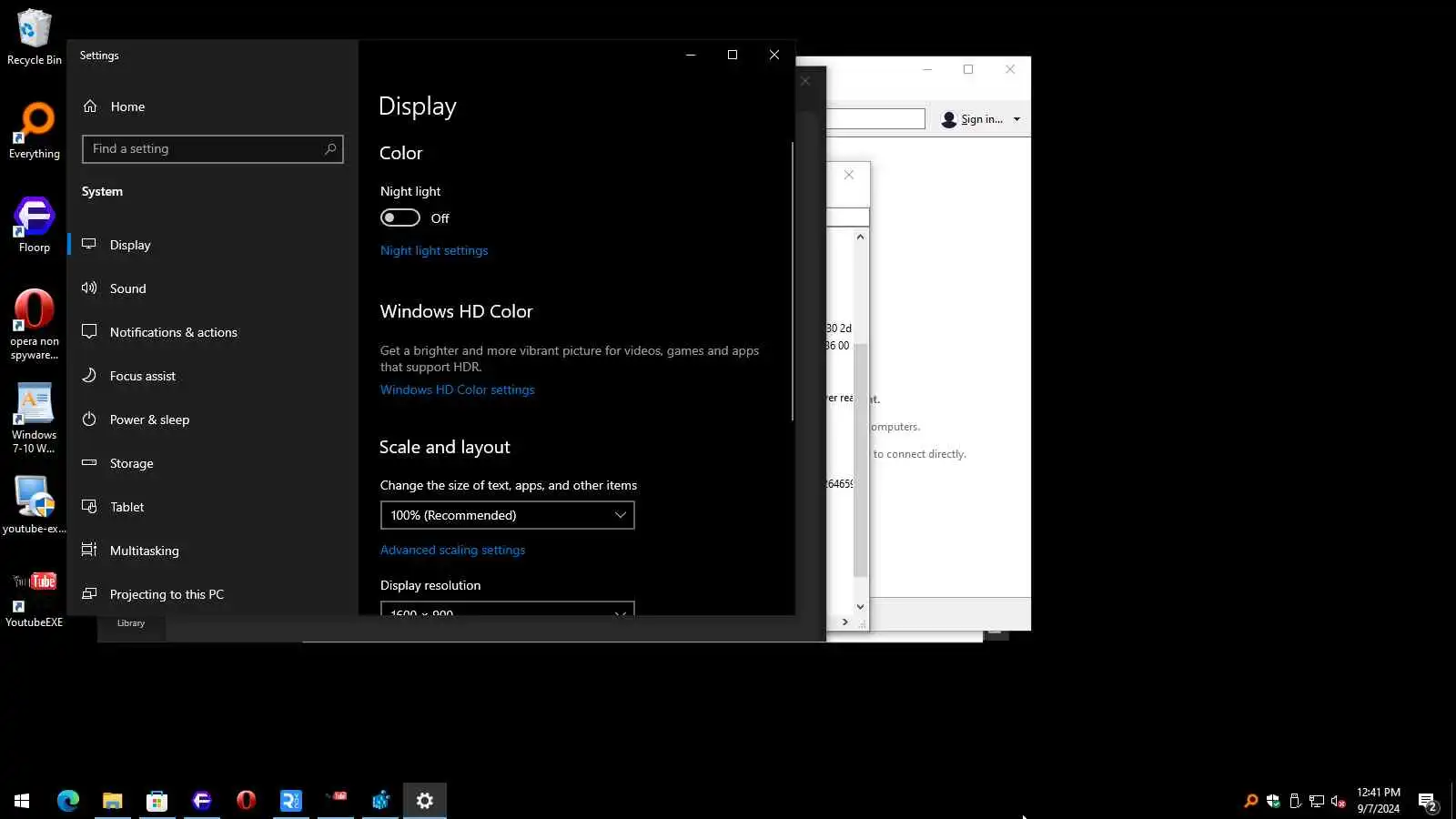Image resolution: width=1456 pixels, height=819 pixels.
Task: Open Tablet settings
Action: click(213, 507)
